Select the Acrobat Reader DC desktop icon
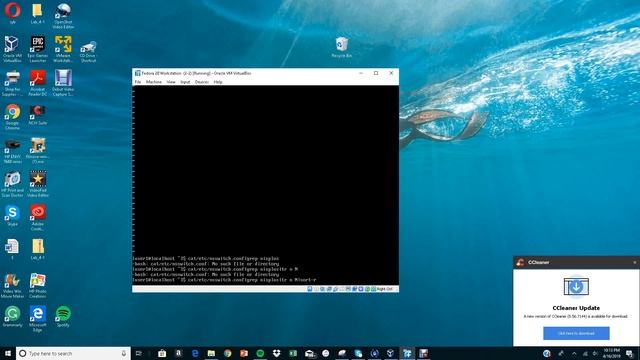 38,83
